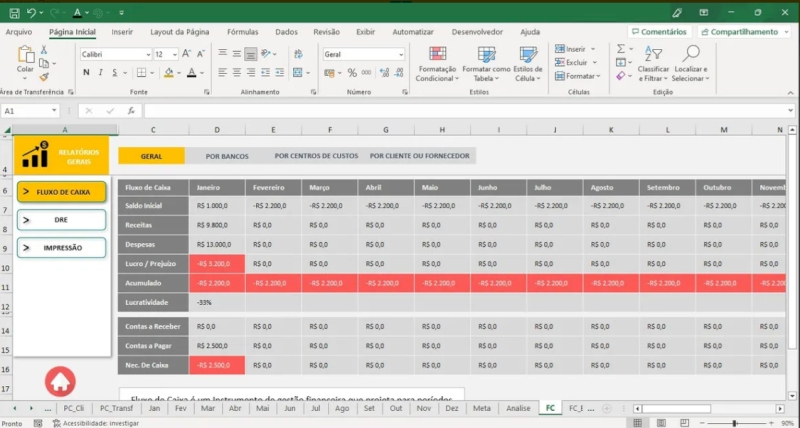The height and width of the screenshot is (428, 800).
Task: Click the DRE sidebar button
Action: click(x=61, y=219)
